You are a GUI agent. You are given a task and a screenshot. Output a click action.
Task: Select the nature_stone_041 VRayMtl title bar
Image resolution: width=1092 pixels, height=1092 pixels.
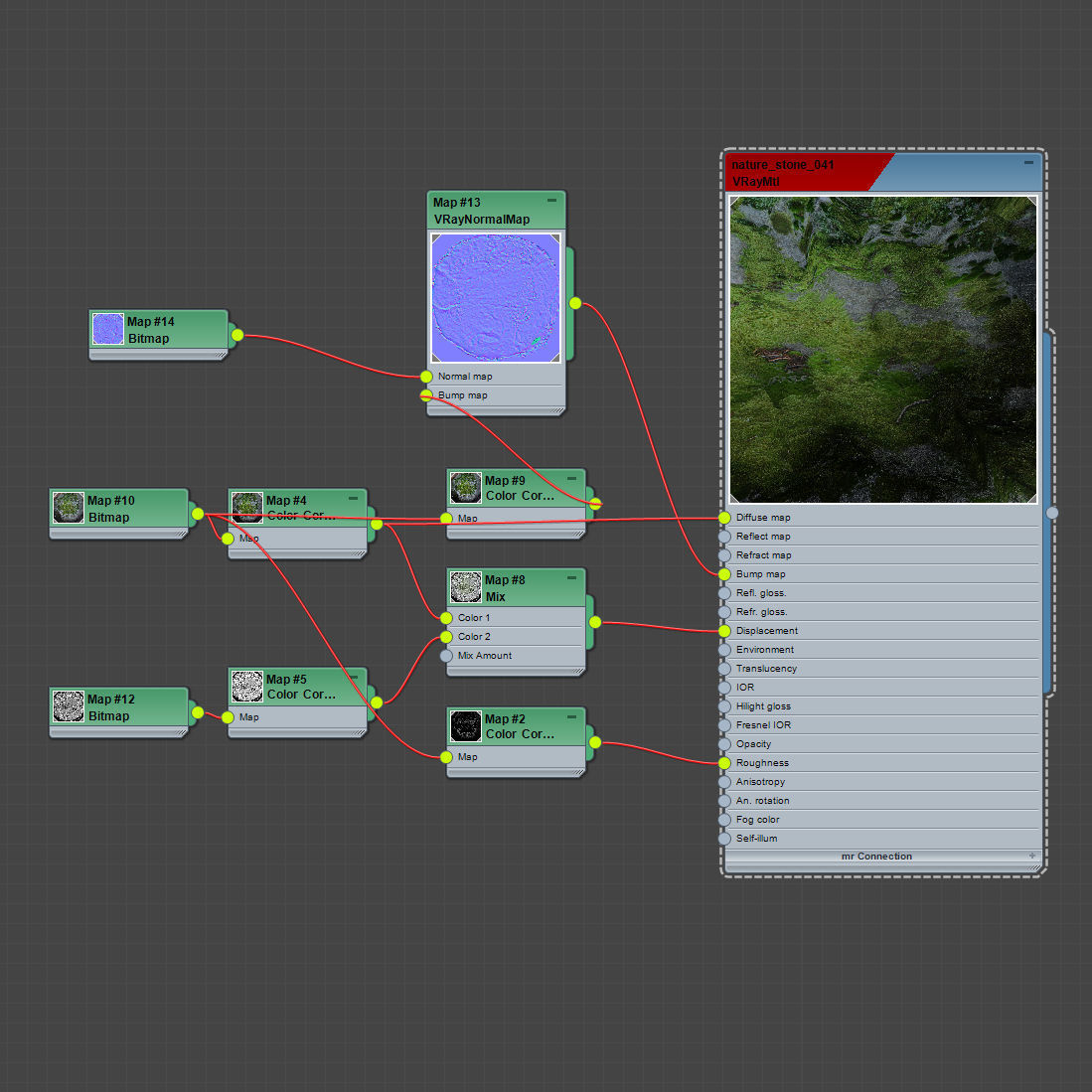click(883, 172)
